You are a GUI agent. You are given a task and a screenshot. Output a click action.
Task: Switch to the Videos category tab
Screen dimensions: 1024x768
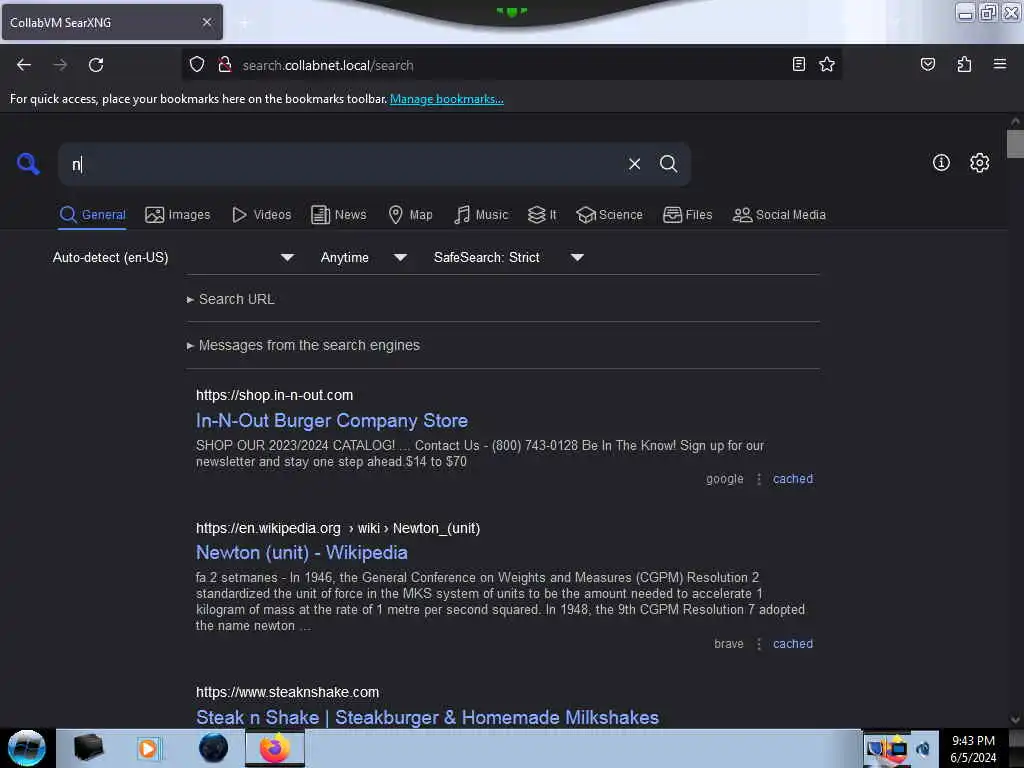click(x=261, y=215)
